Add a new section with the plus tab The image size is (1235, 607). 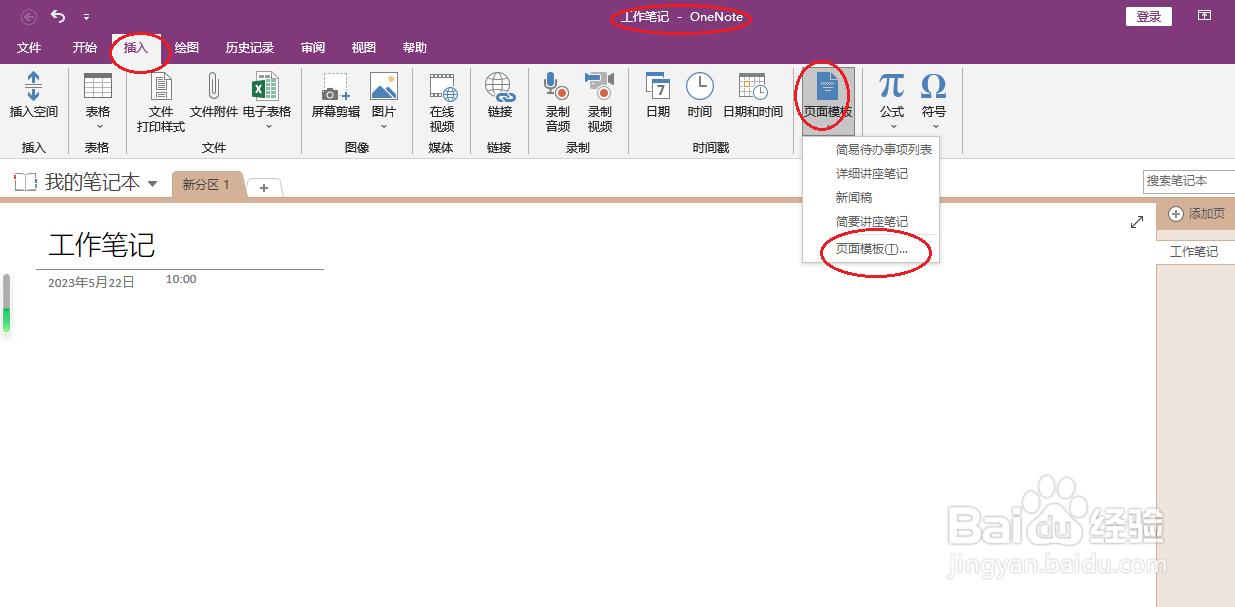click(264, 189)
